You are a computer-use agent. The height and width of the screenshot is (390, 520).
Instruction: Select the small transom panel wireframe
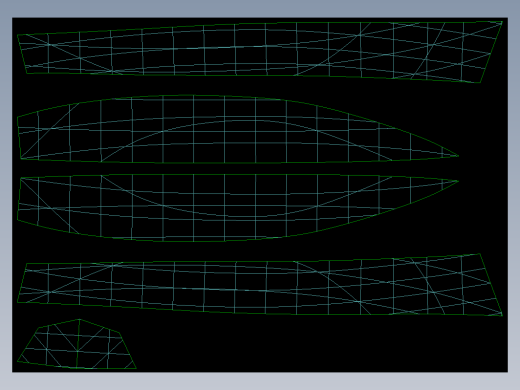tap(77, 344)
